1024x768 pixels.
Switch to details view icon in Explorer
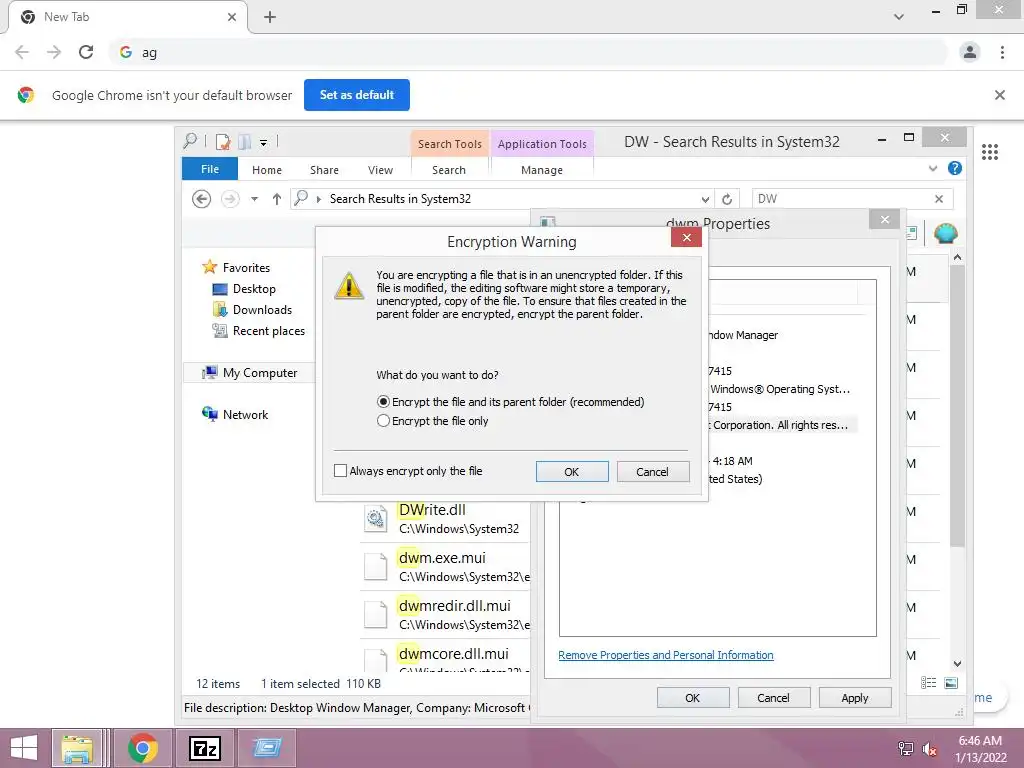928,683
